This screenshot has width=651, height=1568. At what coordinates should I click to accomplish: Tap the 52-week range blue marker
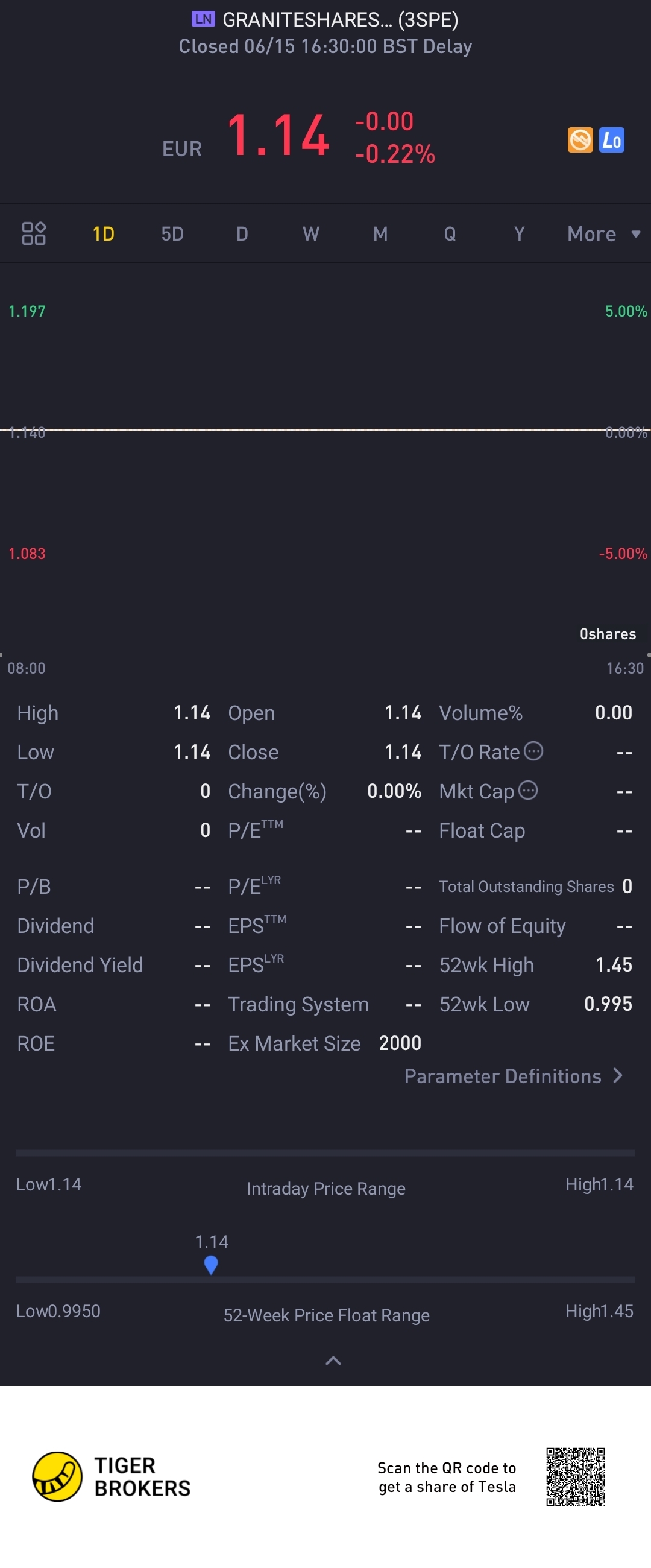pos(210,1265)
